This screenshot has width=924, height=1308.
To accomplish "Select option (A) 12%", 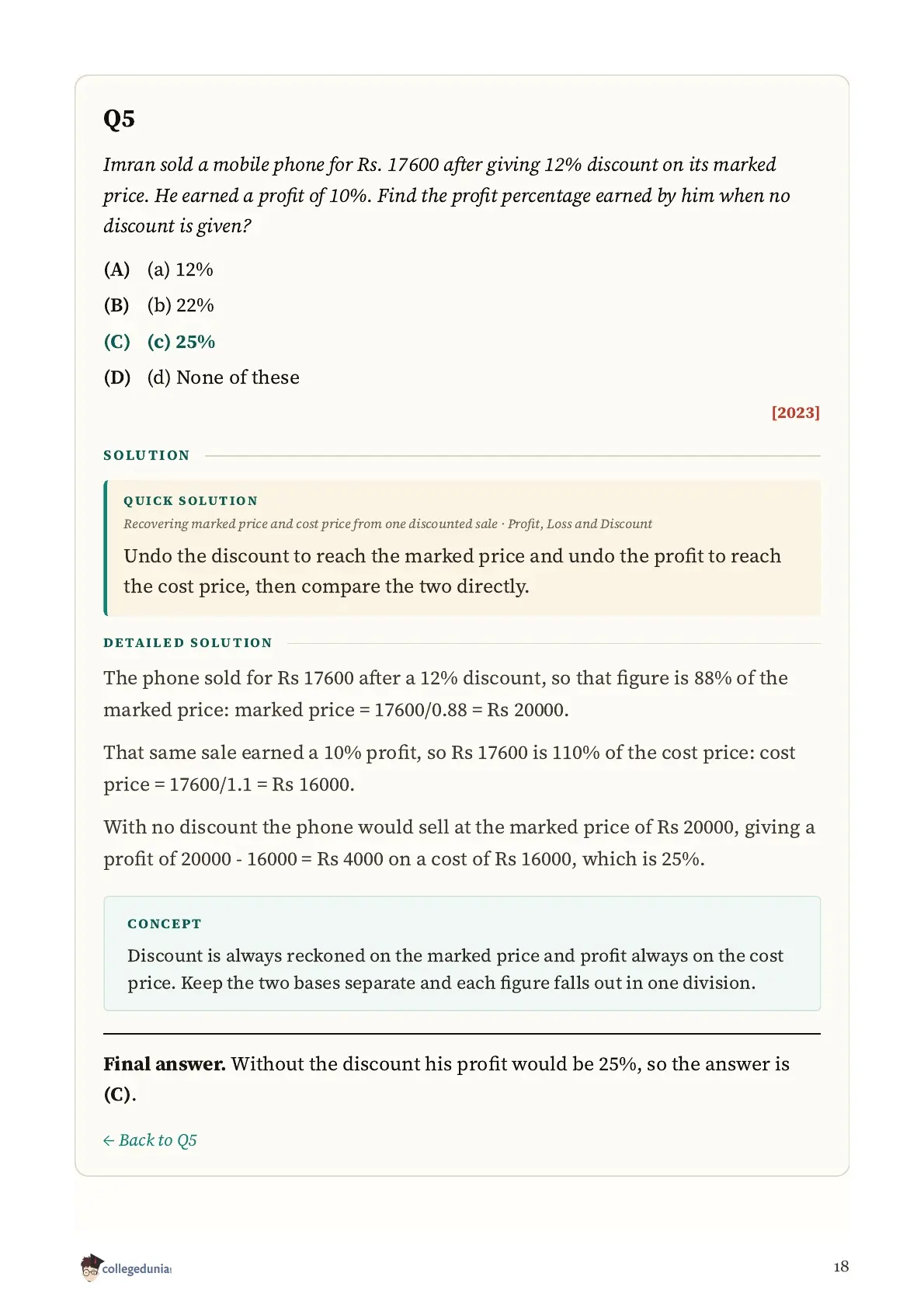I will pos(158,270).
